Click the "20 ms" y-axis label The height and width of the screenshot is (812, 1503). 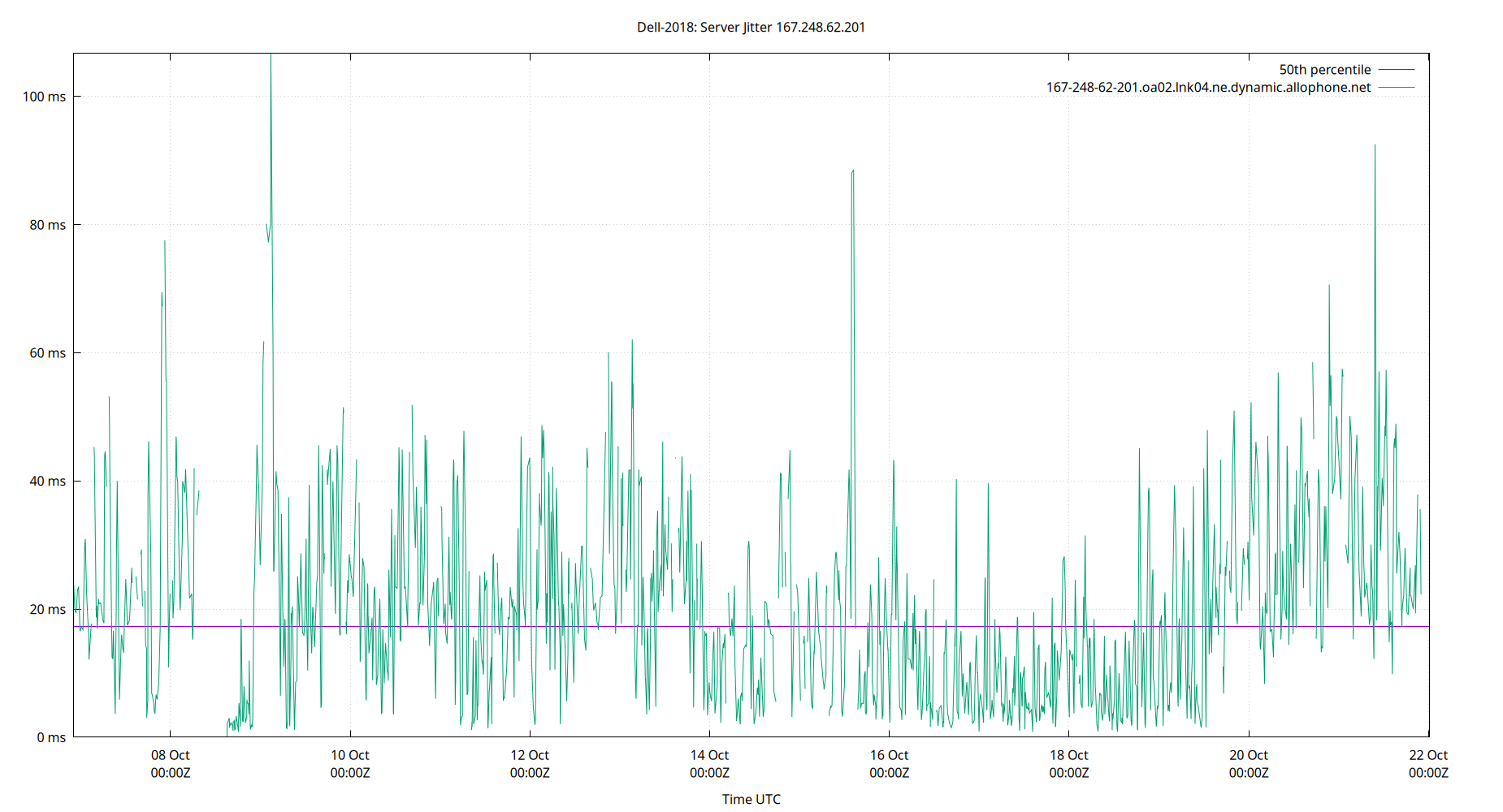pyautogui.click(x=48, y=609)
